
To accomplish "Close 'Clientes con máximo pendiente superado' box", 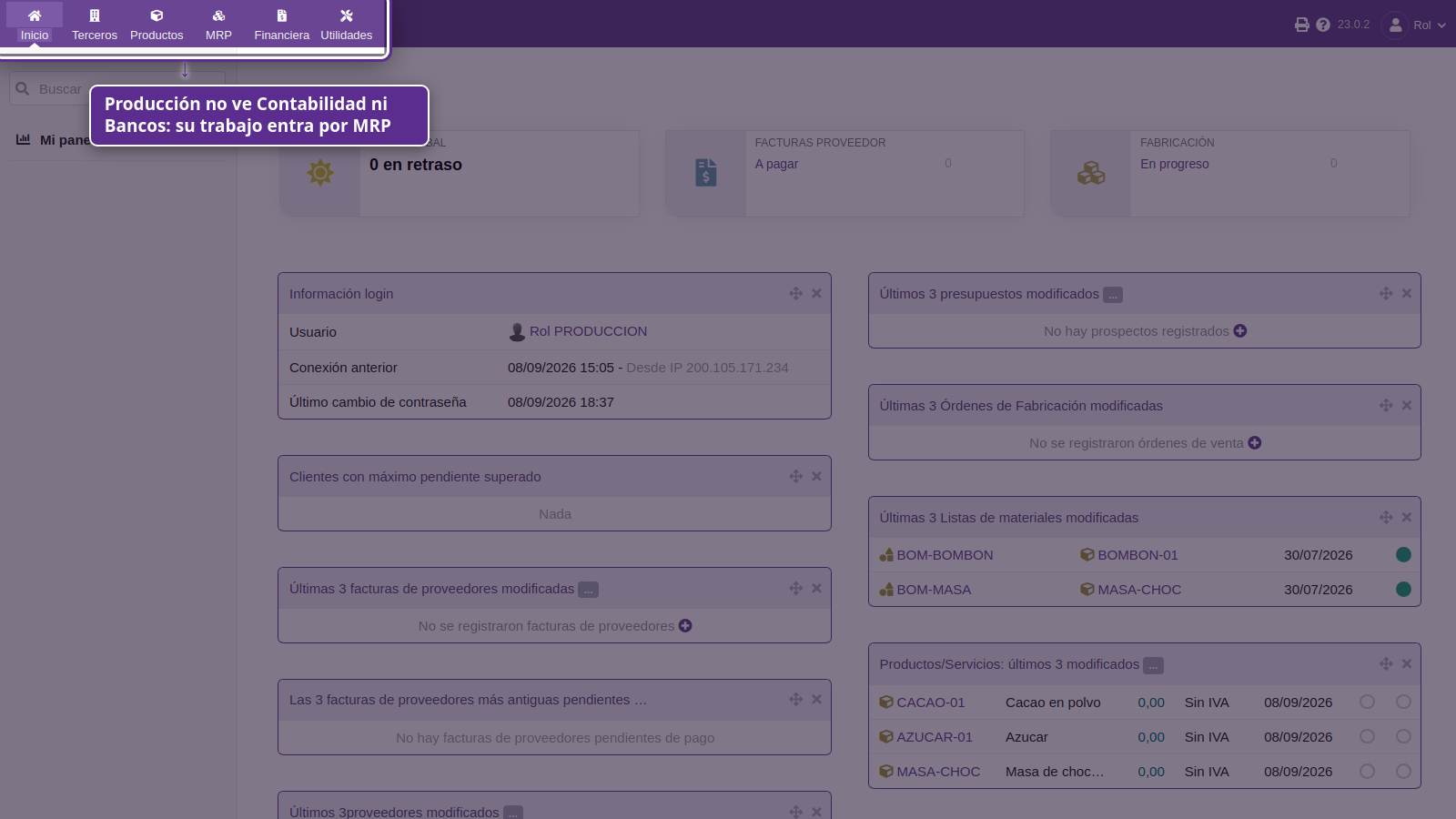I will coord(817,476).
